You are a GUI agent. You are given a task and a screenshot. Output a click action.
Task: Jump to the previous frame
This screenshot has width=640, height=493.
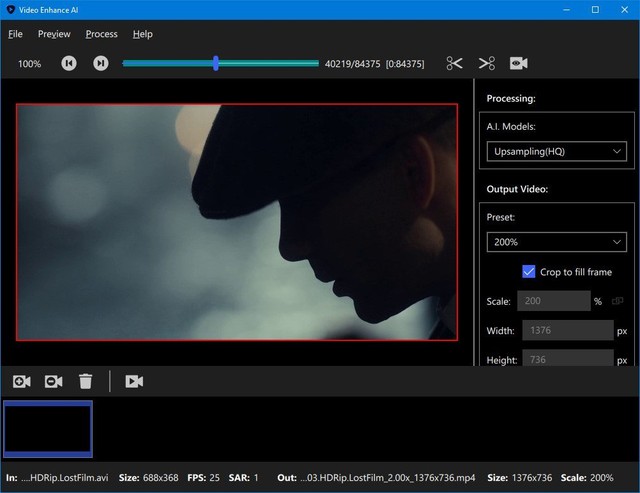69,63
